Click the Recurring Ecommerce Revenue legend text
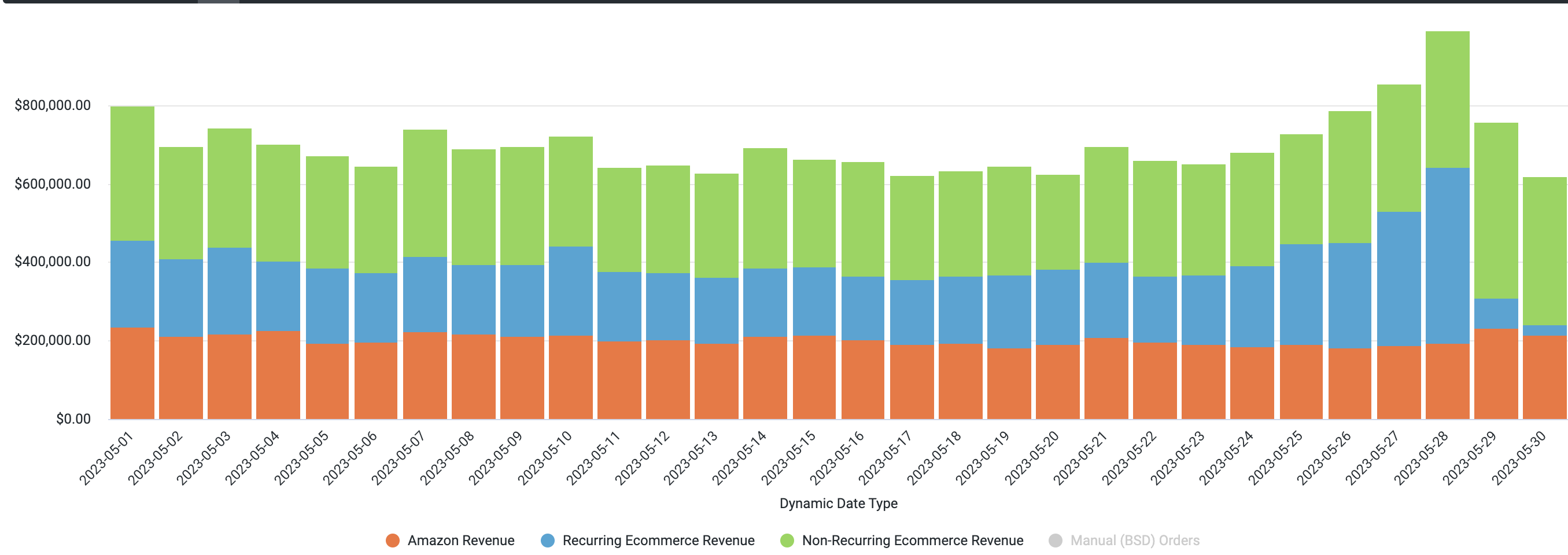 point(658,540)
